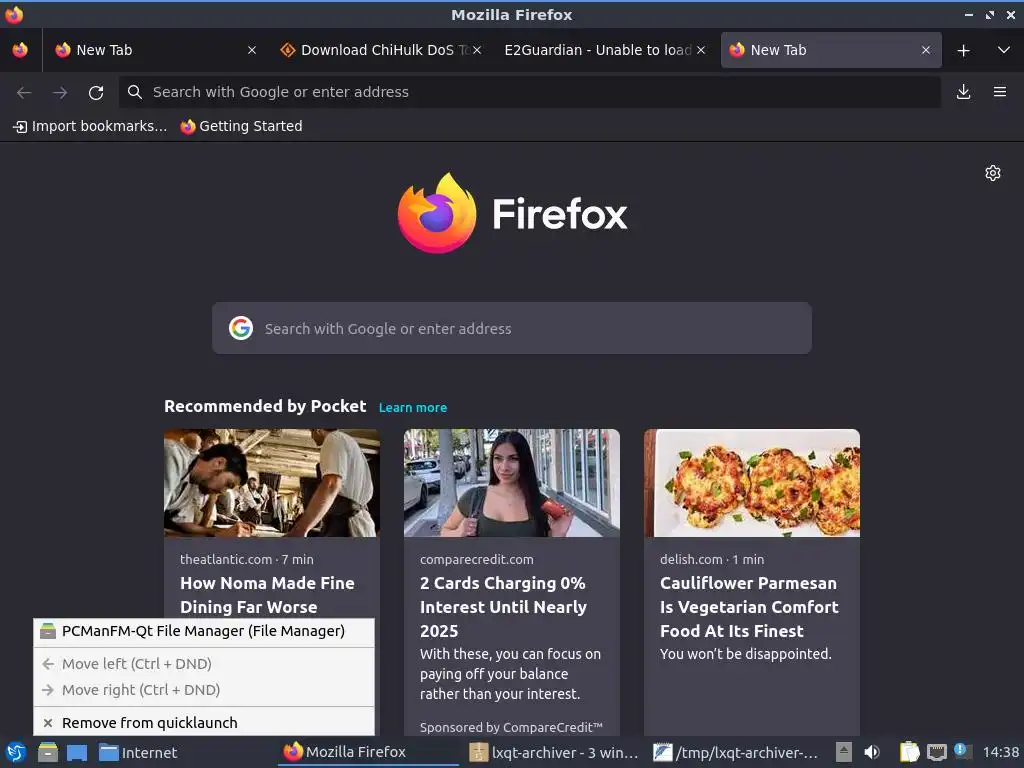Choose Remove from quicklaunch
This screenshot has width=1024, height=768.
204,723
